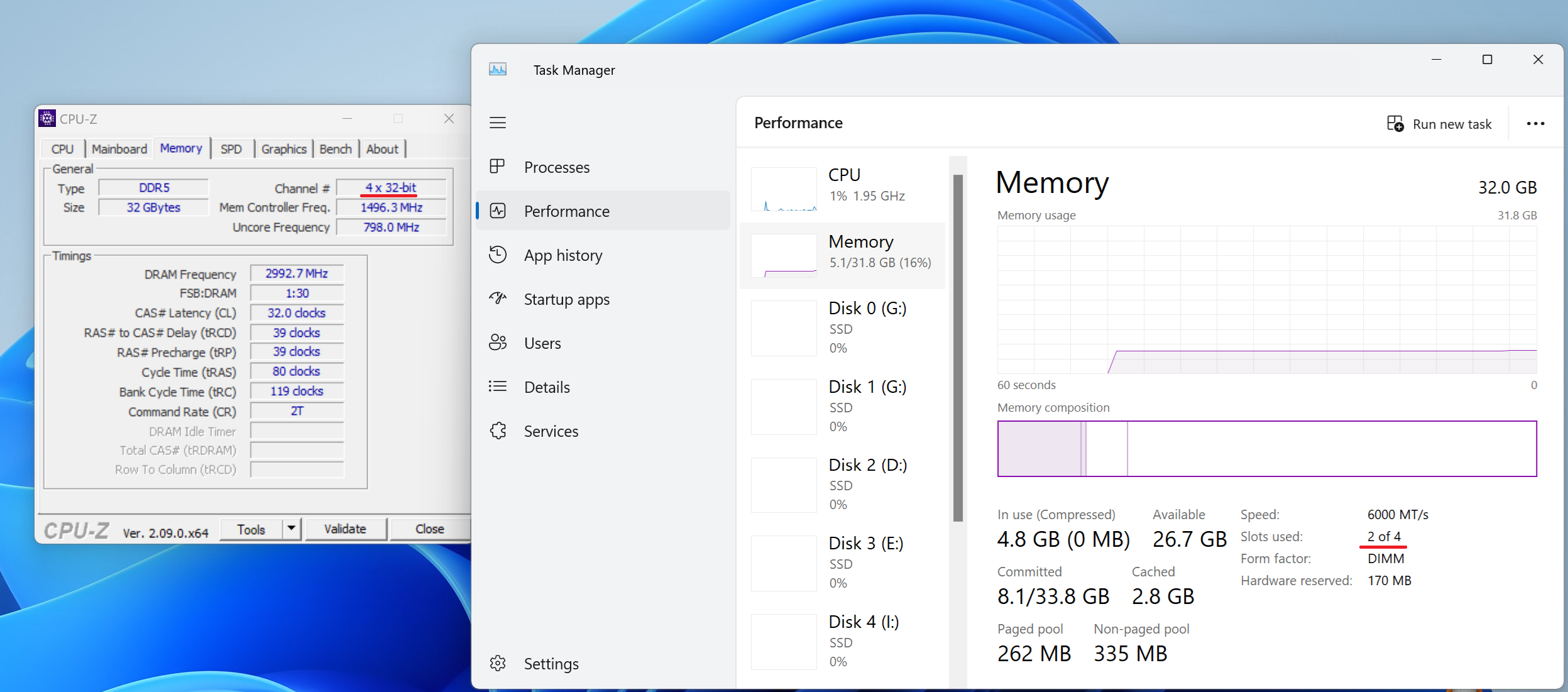Click the Services puzzle icon
Image resolution: width=1568 pixels, height=692 pixels.
pos(498,431)
